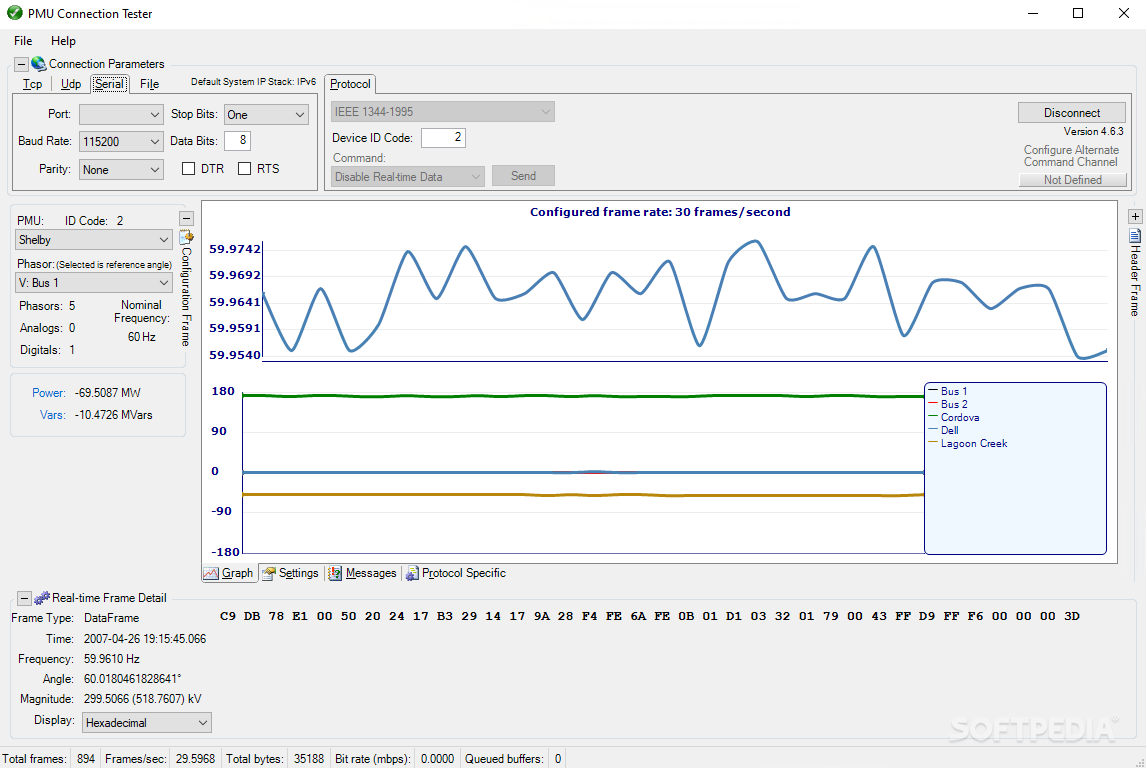Open the Phasor V: Bus 1 dropdown
Image resolution: width=1146 pixels, height=768 pixels.
point(94,283)
